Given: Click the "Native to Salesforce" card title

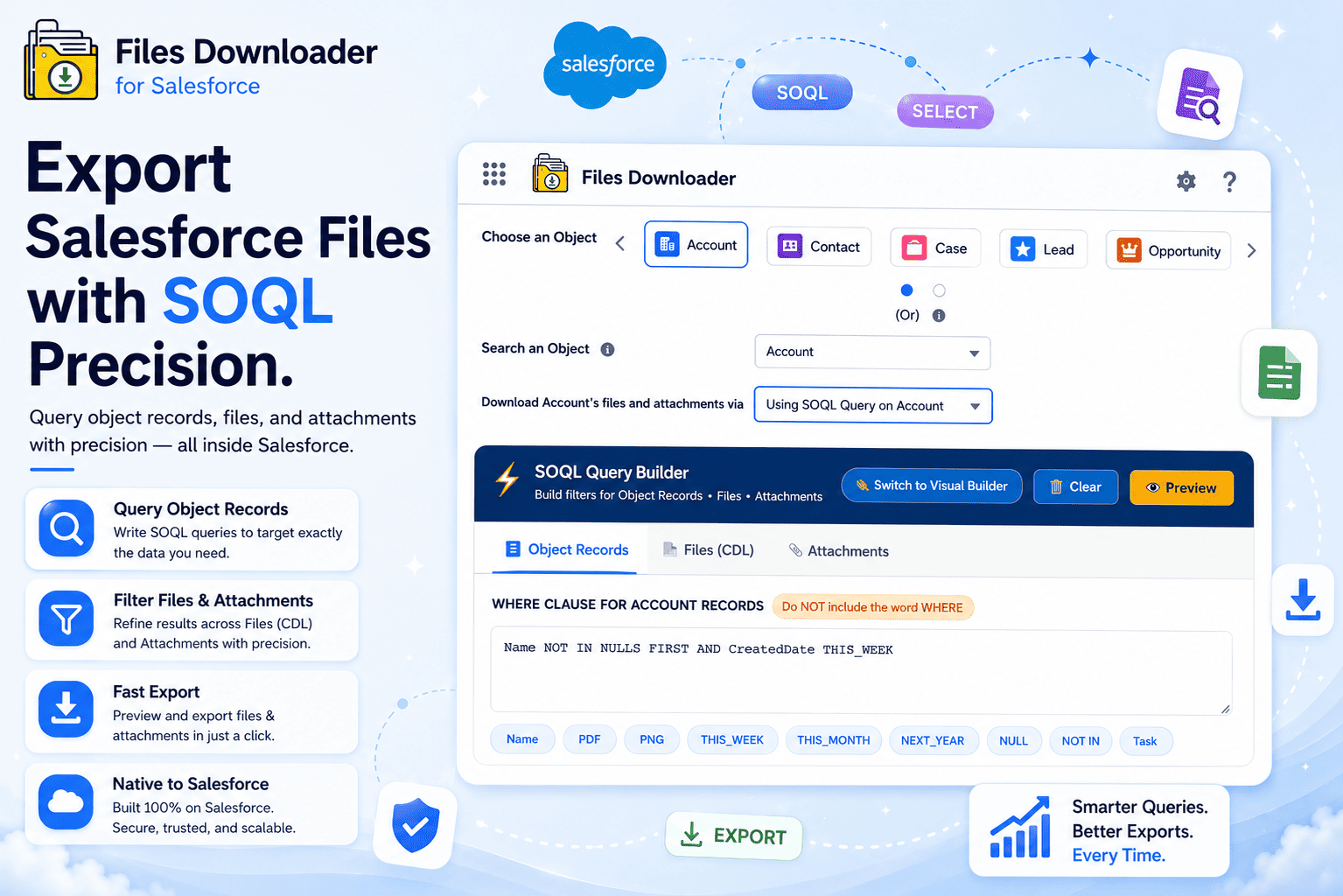Looking at the screenshot, I should click(x=191, y=784).
